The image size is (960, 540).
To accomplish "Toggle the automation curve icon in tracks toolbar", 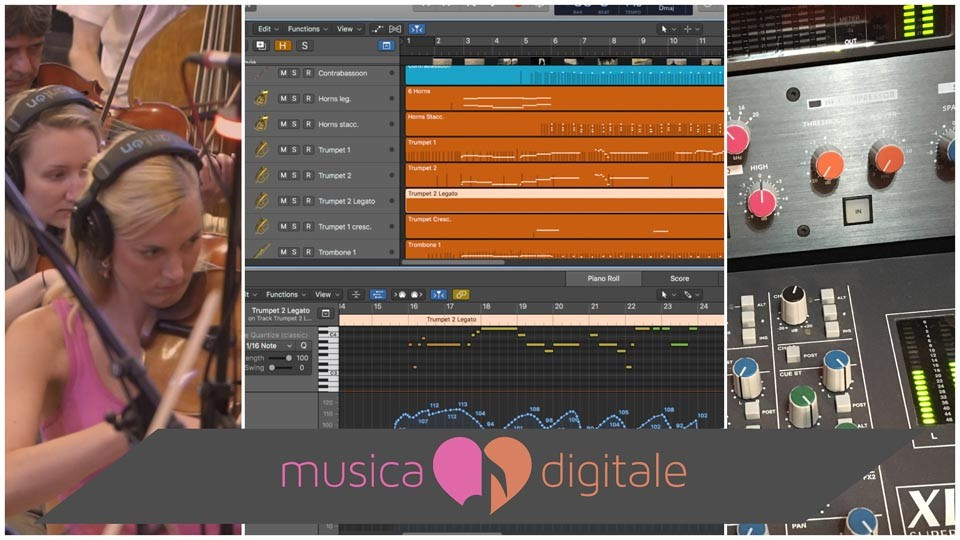I will click(379, 30).
